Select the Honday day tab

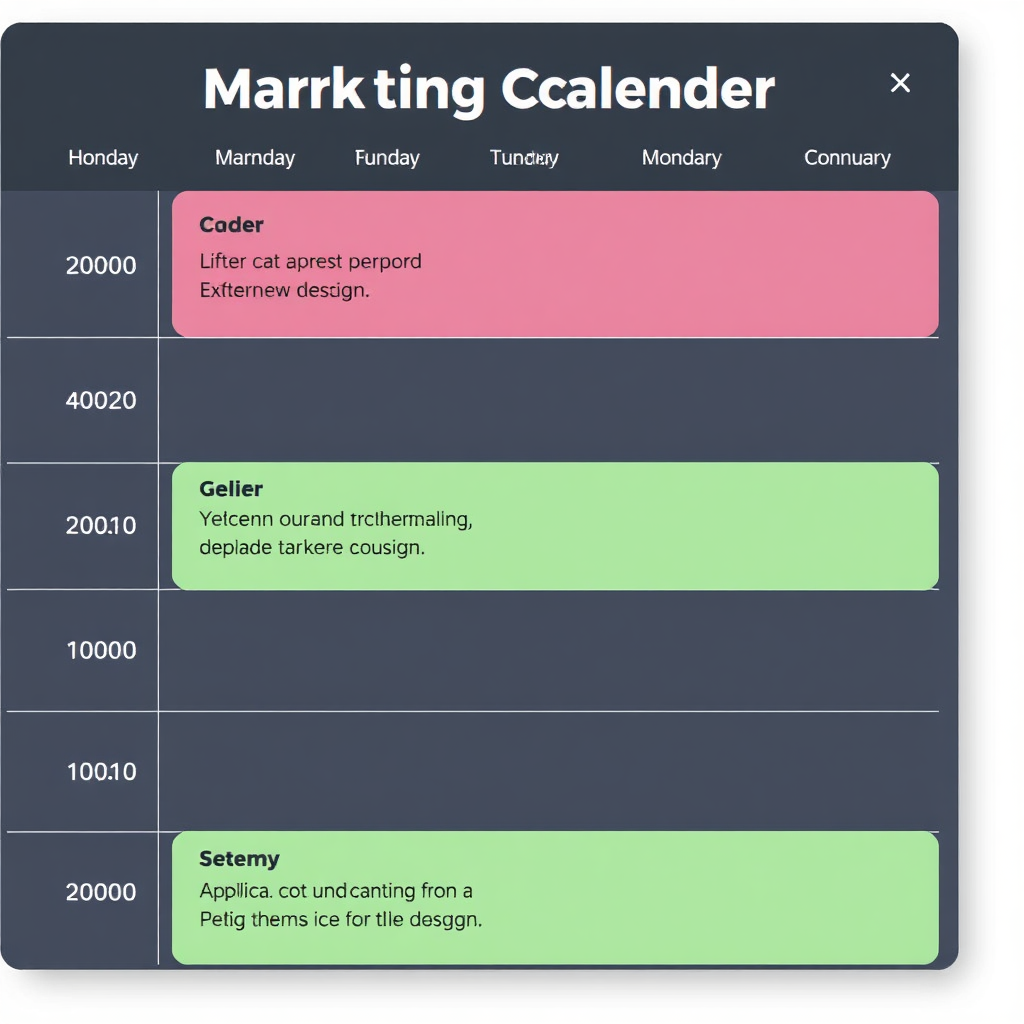pyautogui.click(x=103, y=158)
